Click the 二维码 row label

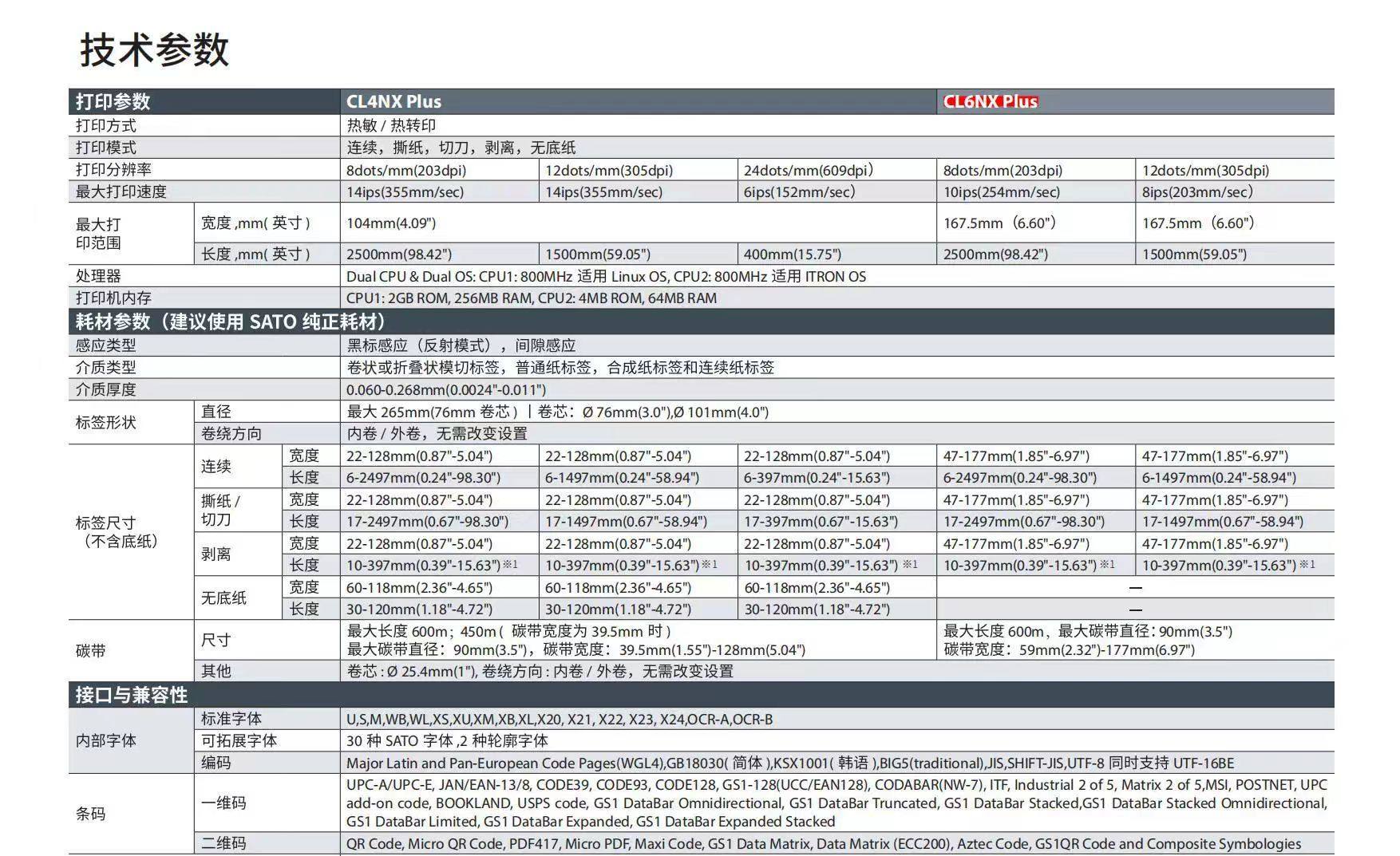(223, 843)
